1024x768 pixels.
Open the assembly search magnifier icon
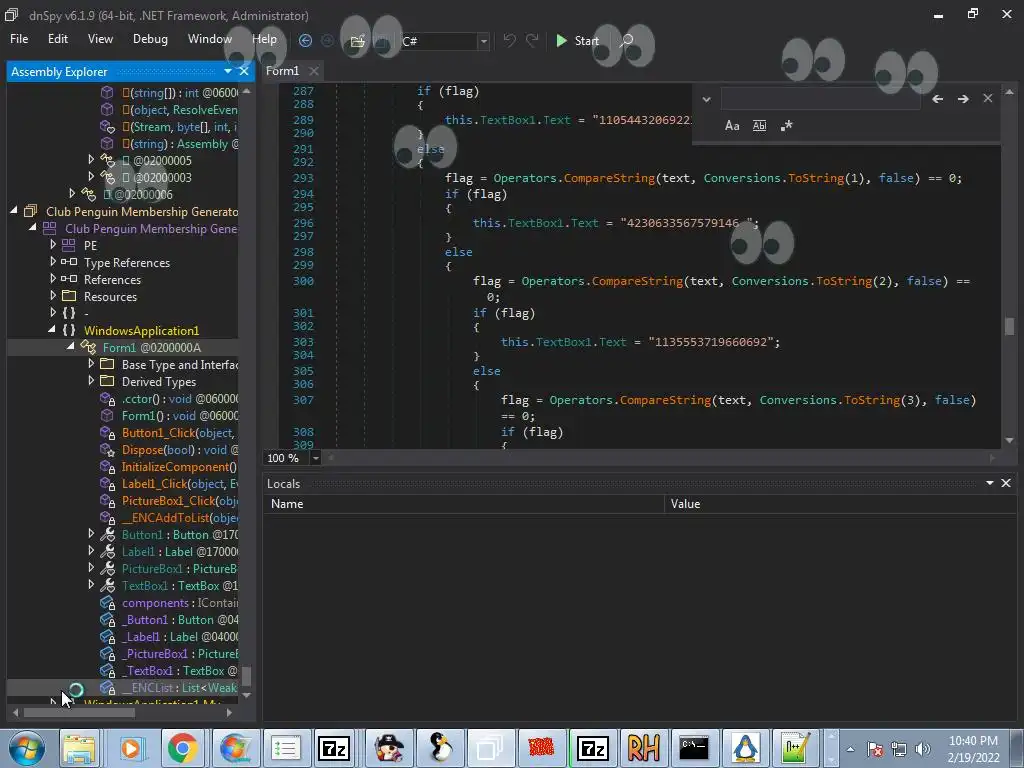coord(626,40)
